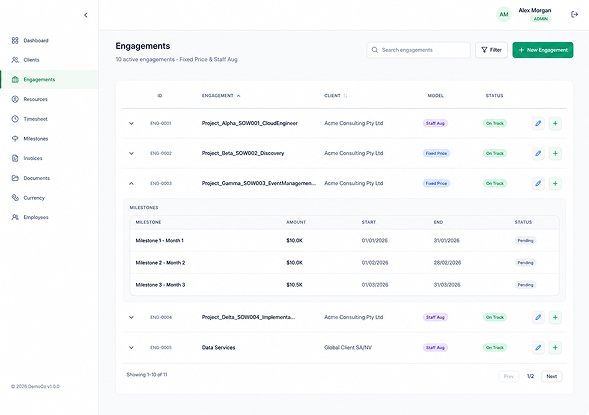Viewport: 589px width, 415px height.
Task: Open the Dashboard icon in sidebar
Action: click(x=15, y=41)
